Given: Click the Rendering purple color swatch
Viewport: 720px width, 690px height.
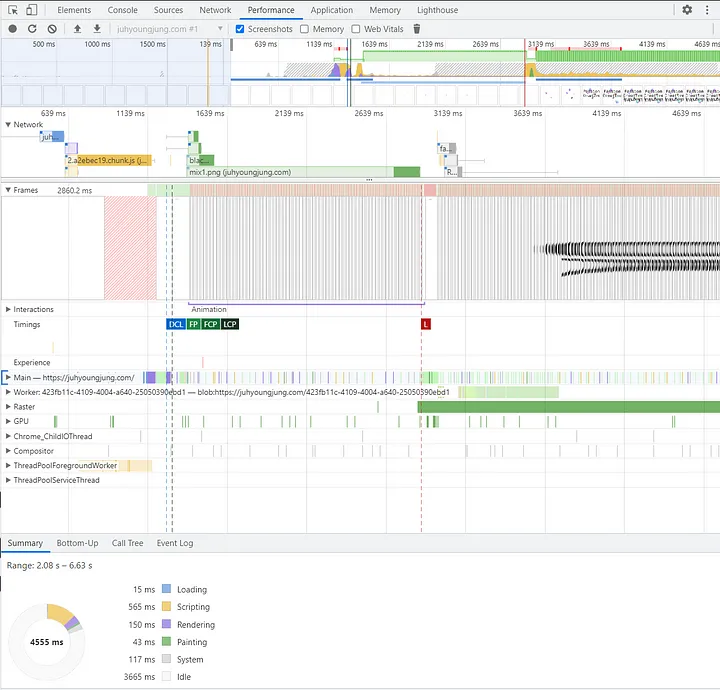Looking at the screenshot, I should pyautogui.click(x=166, y=624).
